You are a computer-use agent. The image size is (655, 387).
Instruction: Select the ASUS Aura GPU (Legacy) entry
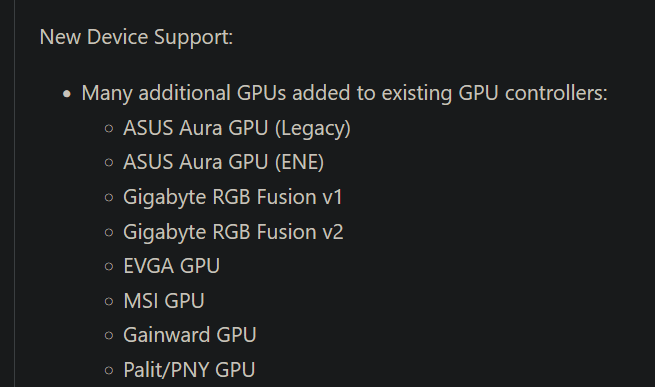[237, 128]
